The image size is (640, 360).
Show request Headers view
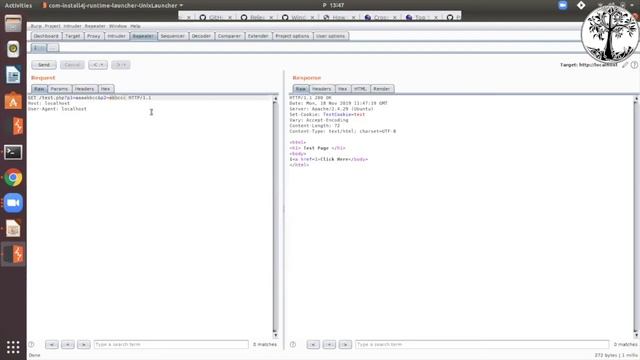coord(84,89)
